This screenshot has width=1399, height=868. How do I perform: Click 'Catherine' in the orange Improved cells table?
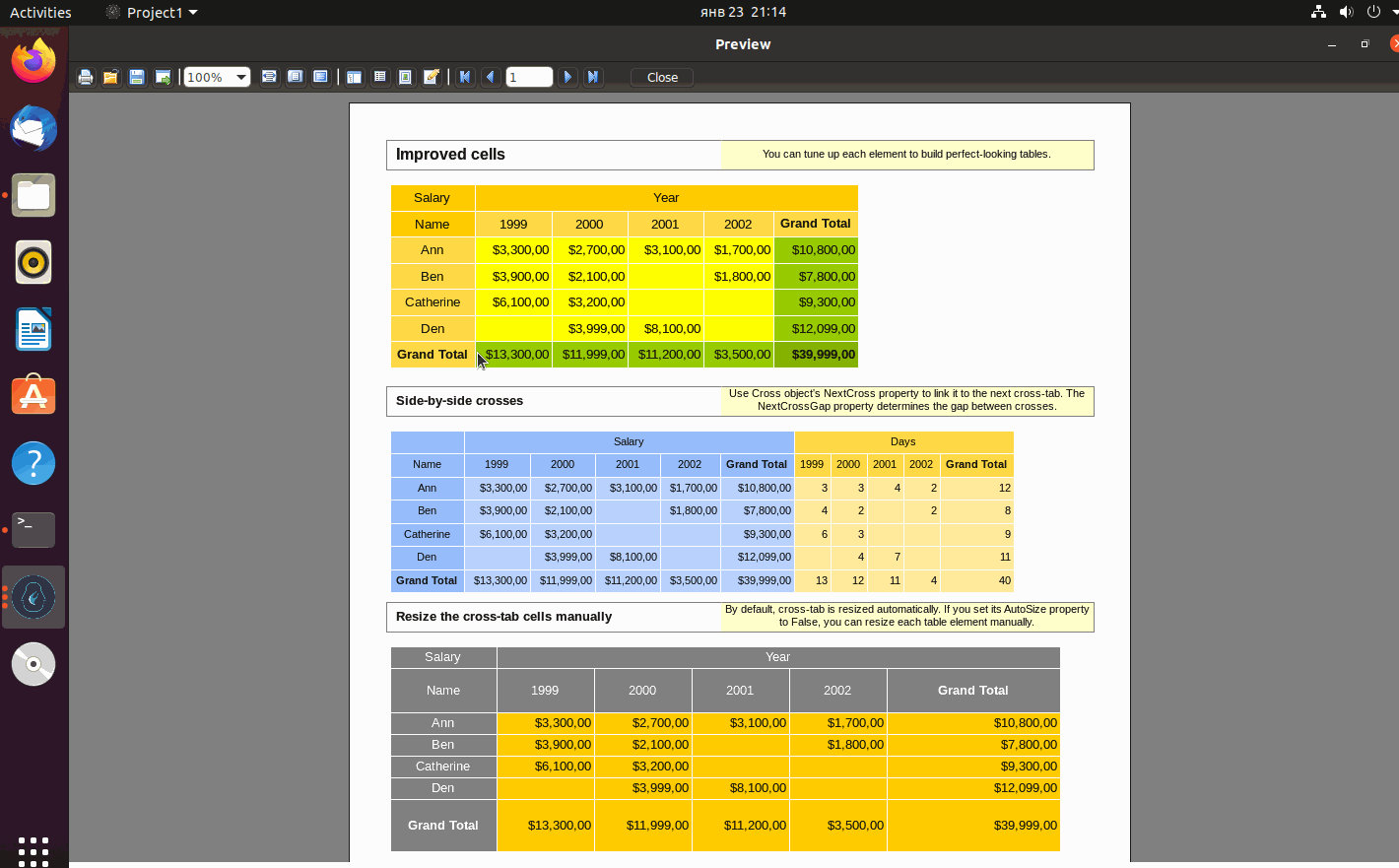(433, 302)
